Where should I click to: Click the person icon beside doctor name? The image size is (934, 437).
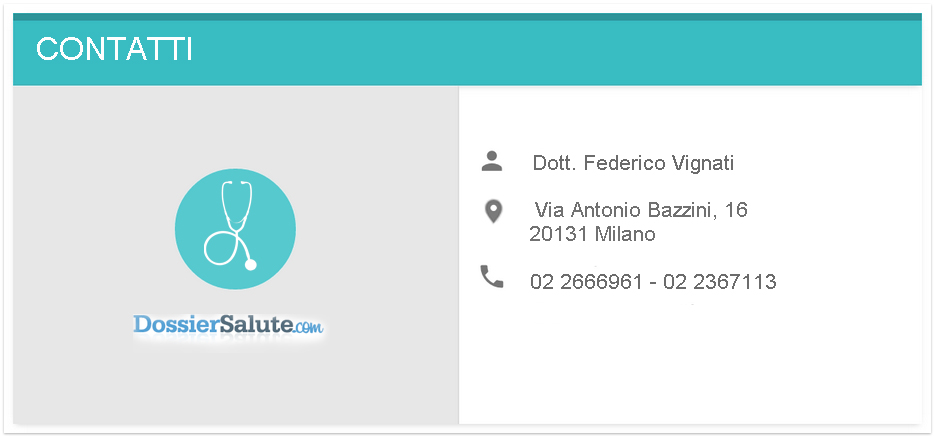click(x=492, y=161)
